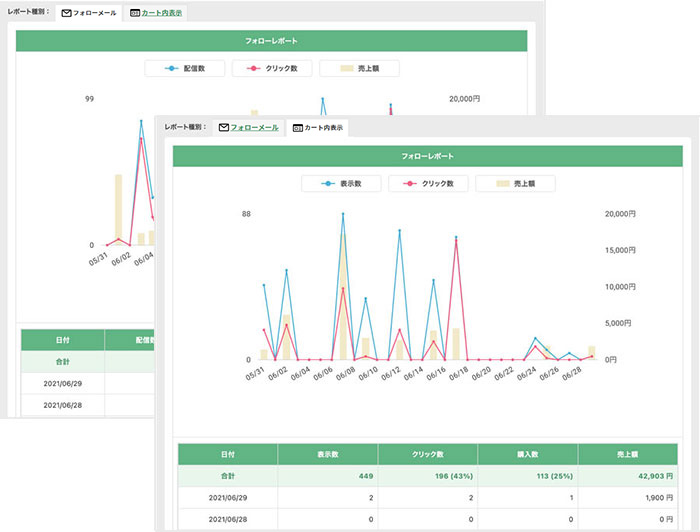Toggle 売上額 legend in back chart
The height and width of the screenshot is (532, 700).
(359, 68)
